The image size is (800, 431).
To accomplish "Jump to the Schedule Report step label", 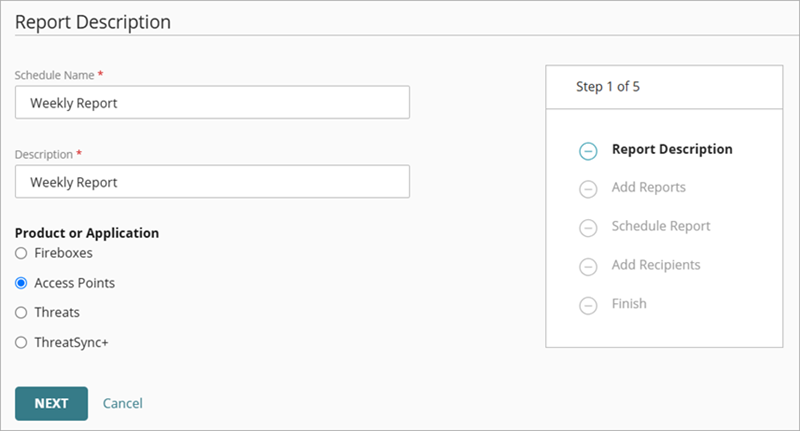I will pyautogui.click(x=661, y=226).
